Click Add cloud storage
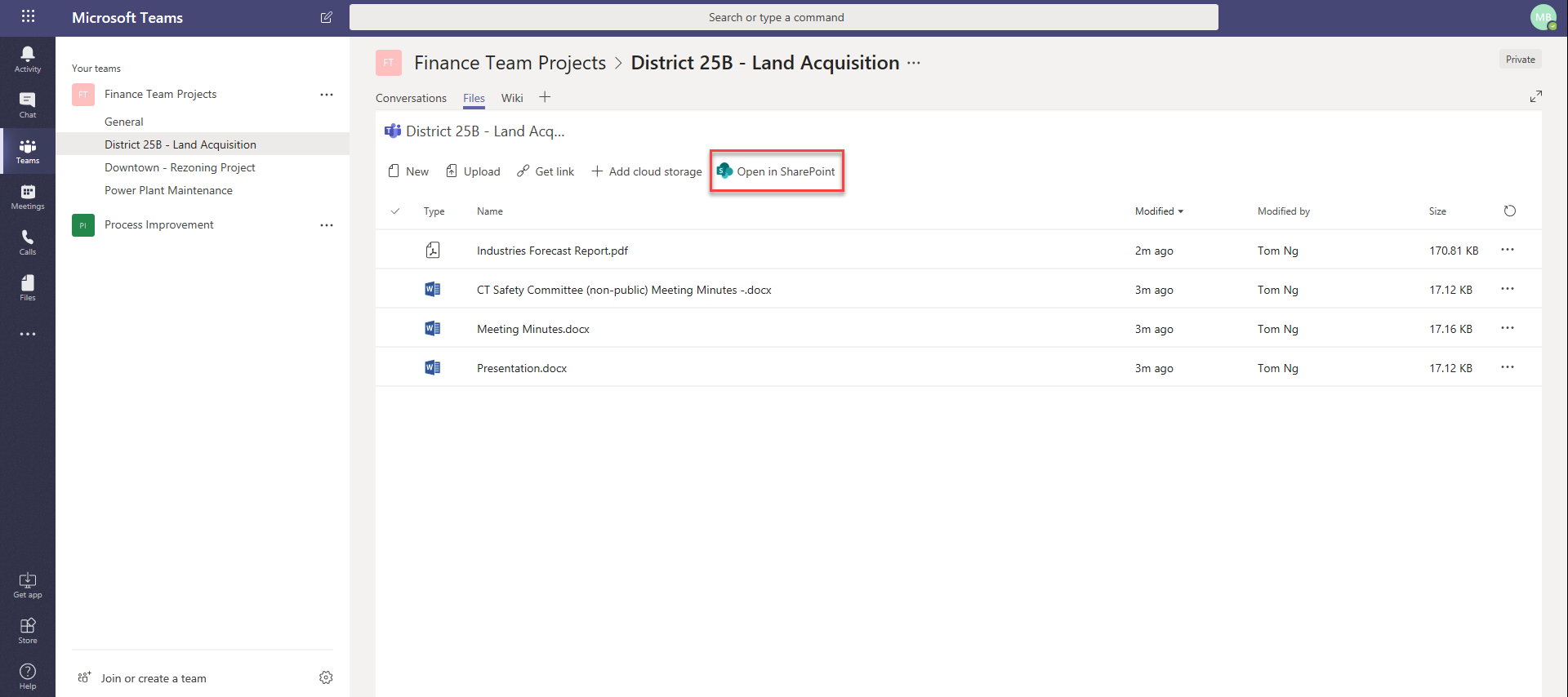The image size is (1568, 697). [647, 171]
